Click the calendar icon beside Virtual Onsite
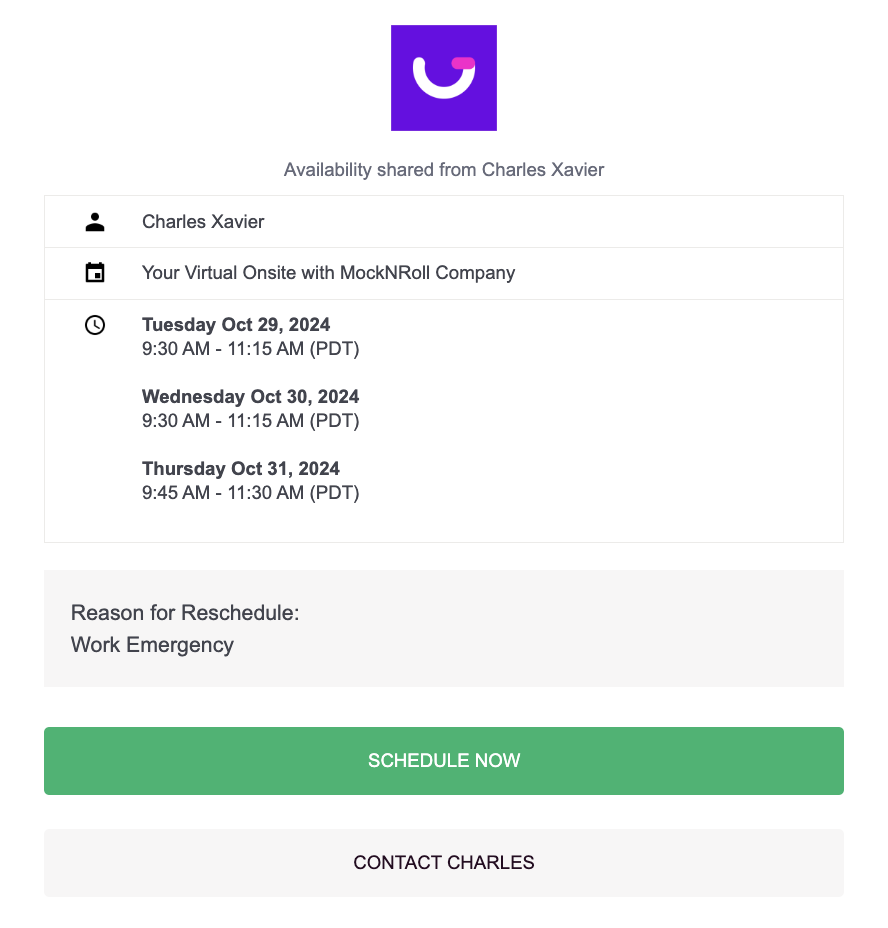 tap(95, 273)
